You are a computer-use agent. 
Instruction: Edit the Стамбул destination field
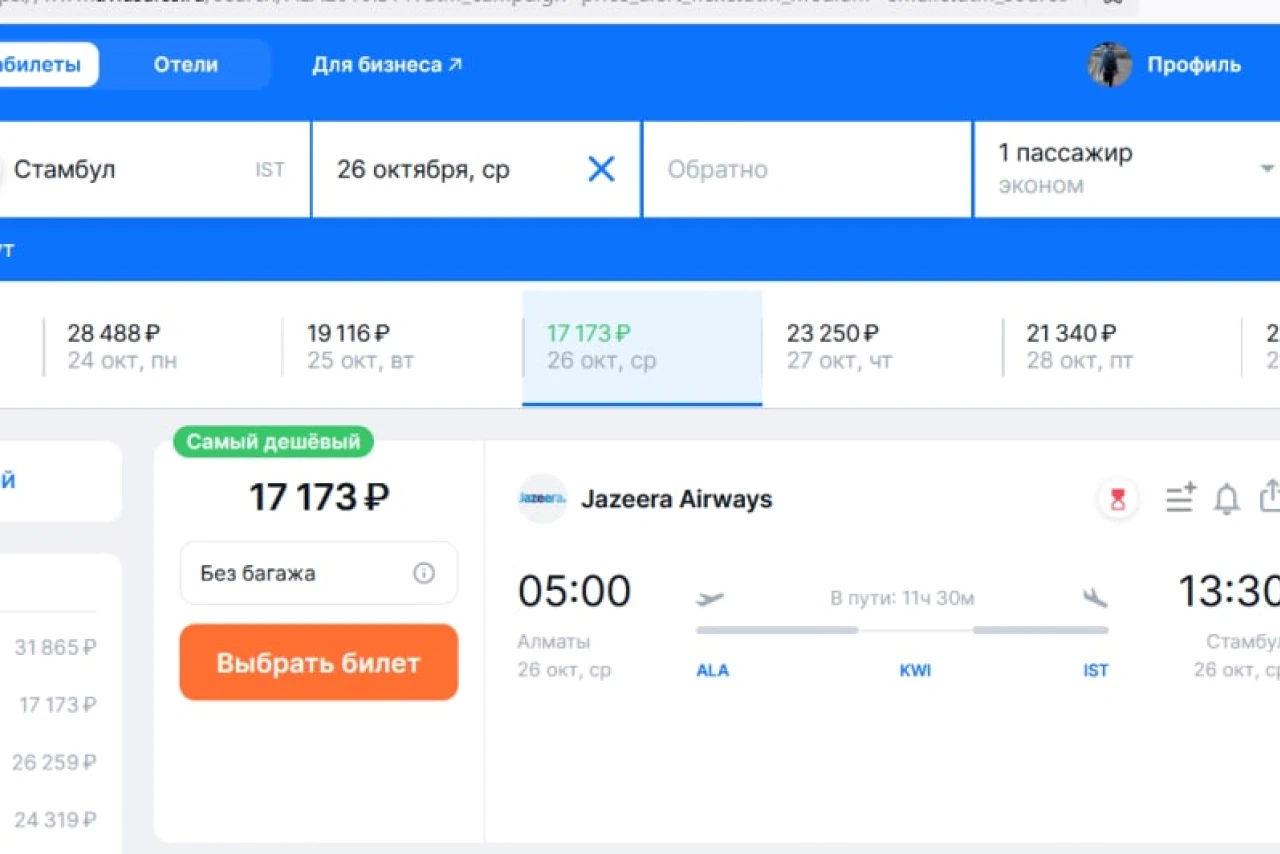point(155,169)
